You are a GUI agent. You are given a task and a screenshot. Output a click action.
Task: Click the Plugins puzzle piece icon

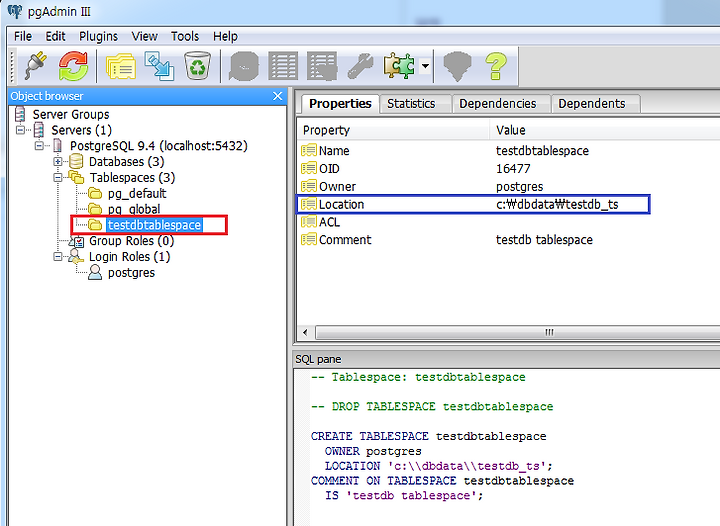(399, 67)
